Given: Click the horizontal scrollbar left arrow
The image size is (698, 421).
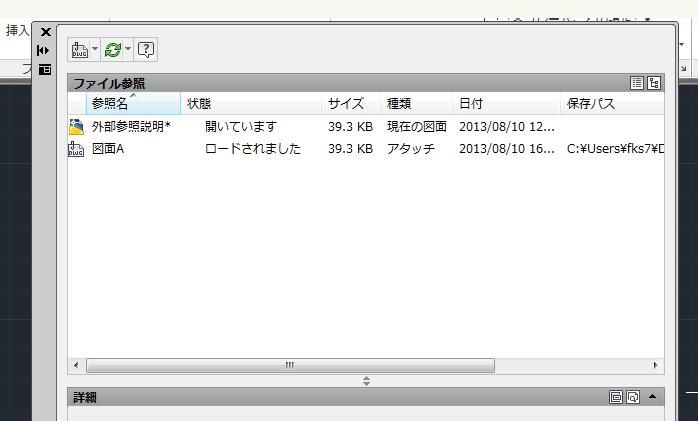Looking at the screenshot, I should [76, 365].
